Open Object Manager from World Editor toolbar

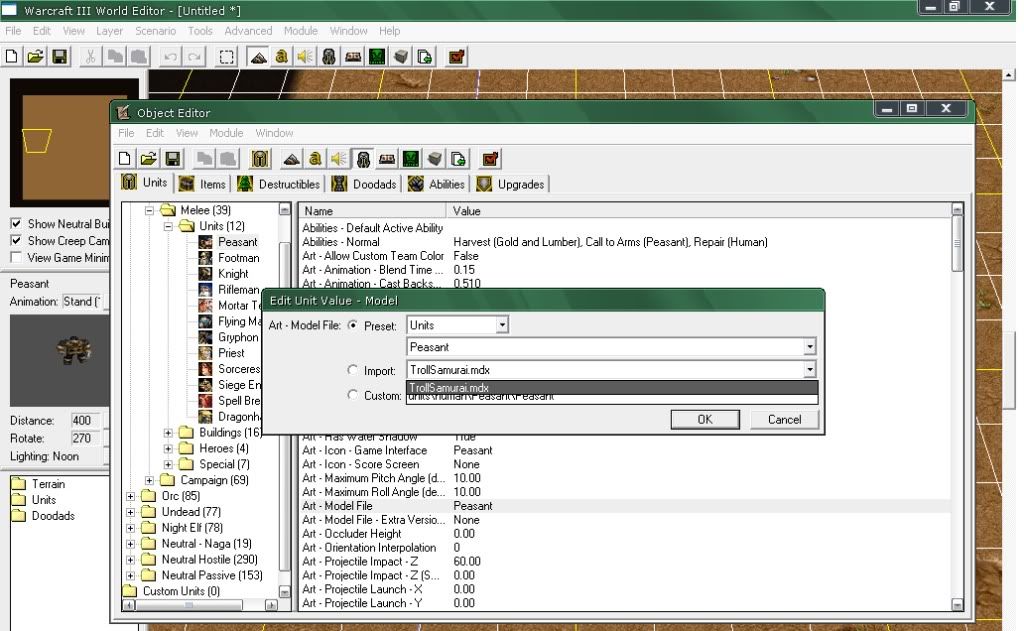click(x=401, y=57)
